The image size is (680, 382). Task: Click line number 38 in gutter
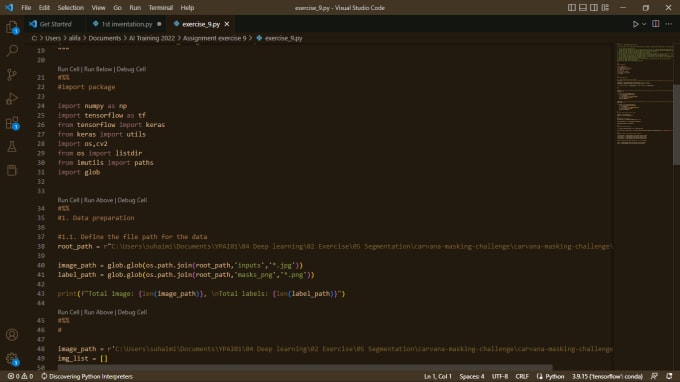tap(41, 246)
